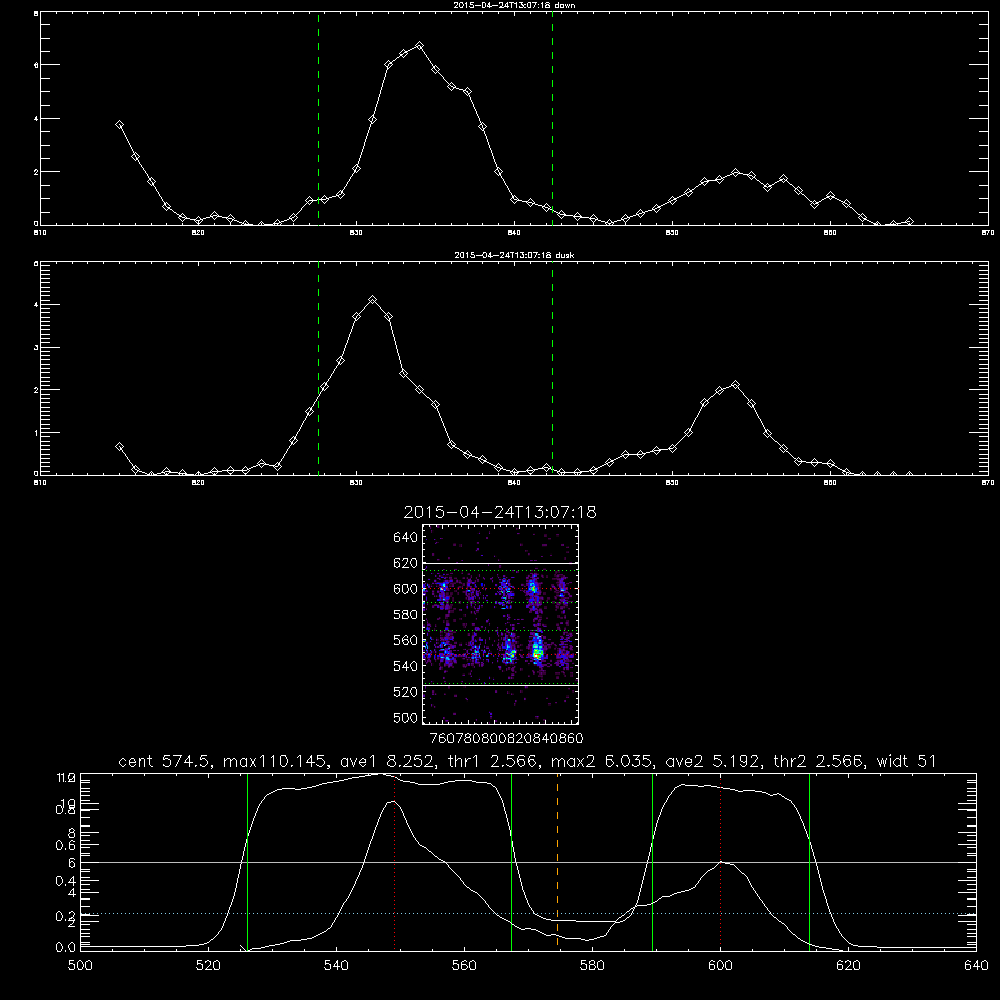Click the 520 x-axis label of bottom plot

pyautogui.click(x=208, y=966)
